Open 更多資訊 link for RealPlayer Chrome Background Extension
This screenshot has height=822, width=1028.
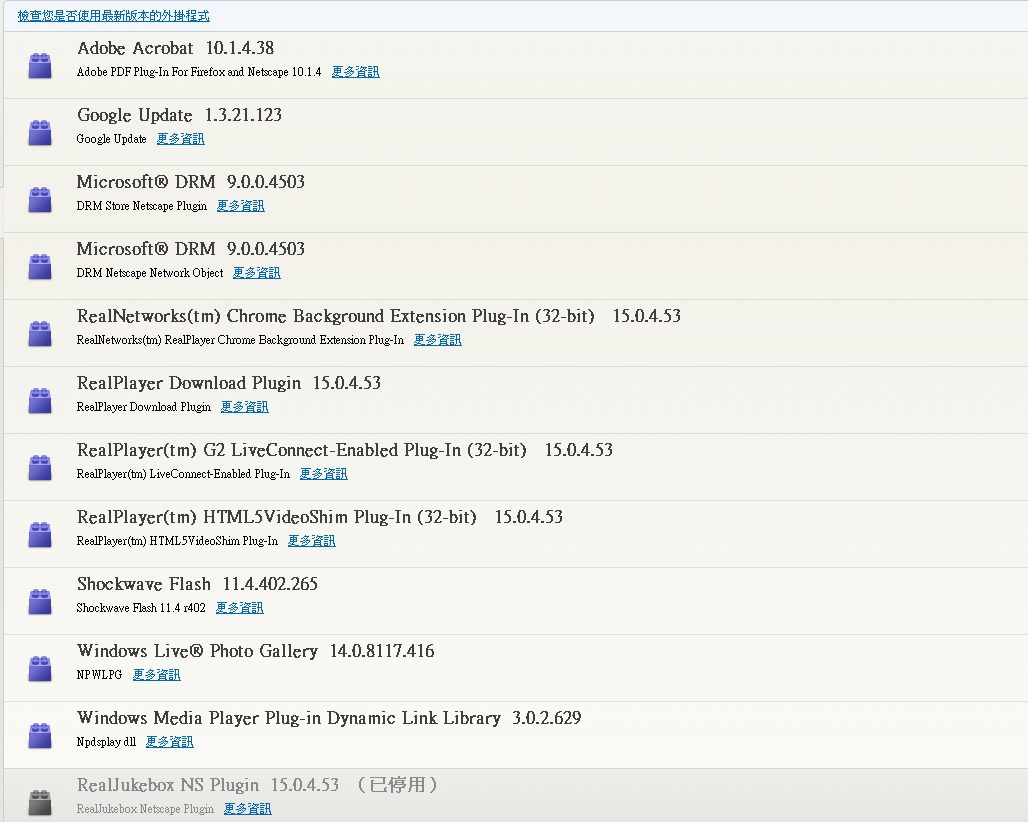pyautogui.click(x=437, y=340)
